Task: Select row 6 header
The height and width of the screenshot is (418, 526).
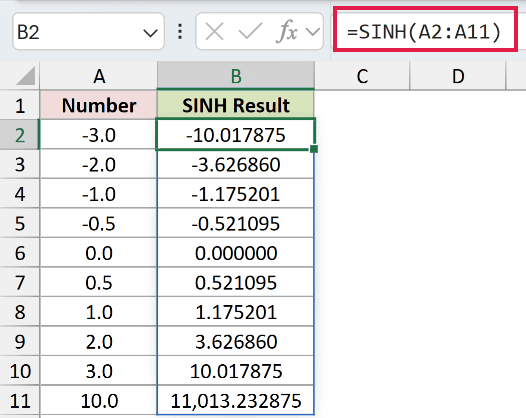Action: [x=19, y=253]
